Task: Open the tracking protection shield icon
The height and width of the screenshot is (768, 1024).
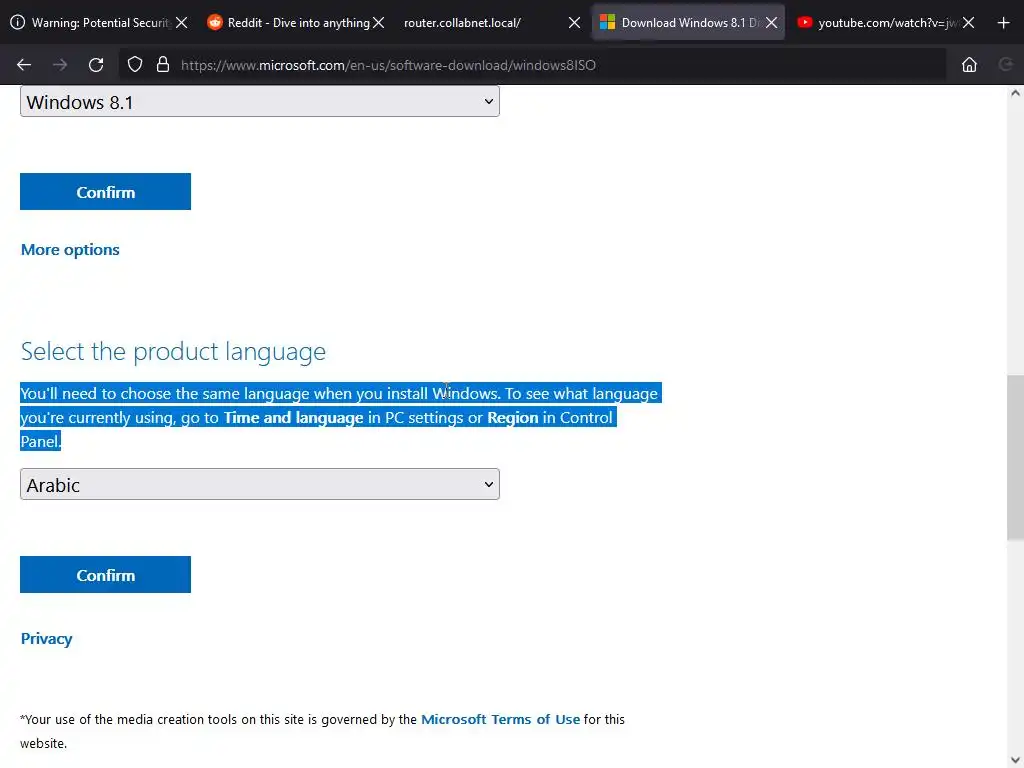Action: tap(135, 65)
